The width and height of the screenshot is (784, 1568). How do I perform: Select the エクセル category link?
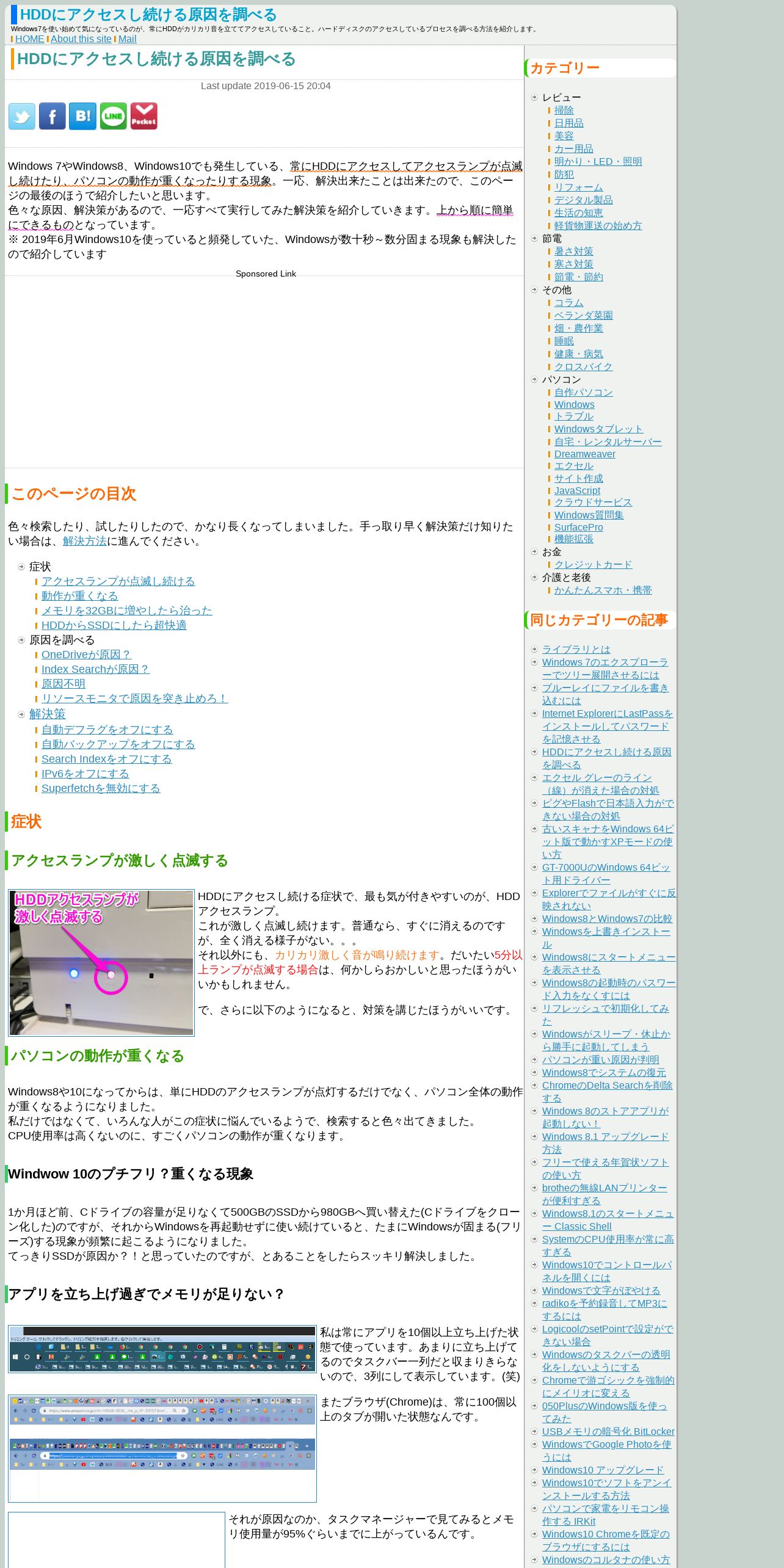coord(574,466)
